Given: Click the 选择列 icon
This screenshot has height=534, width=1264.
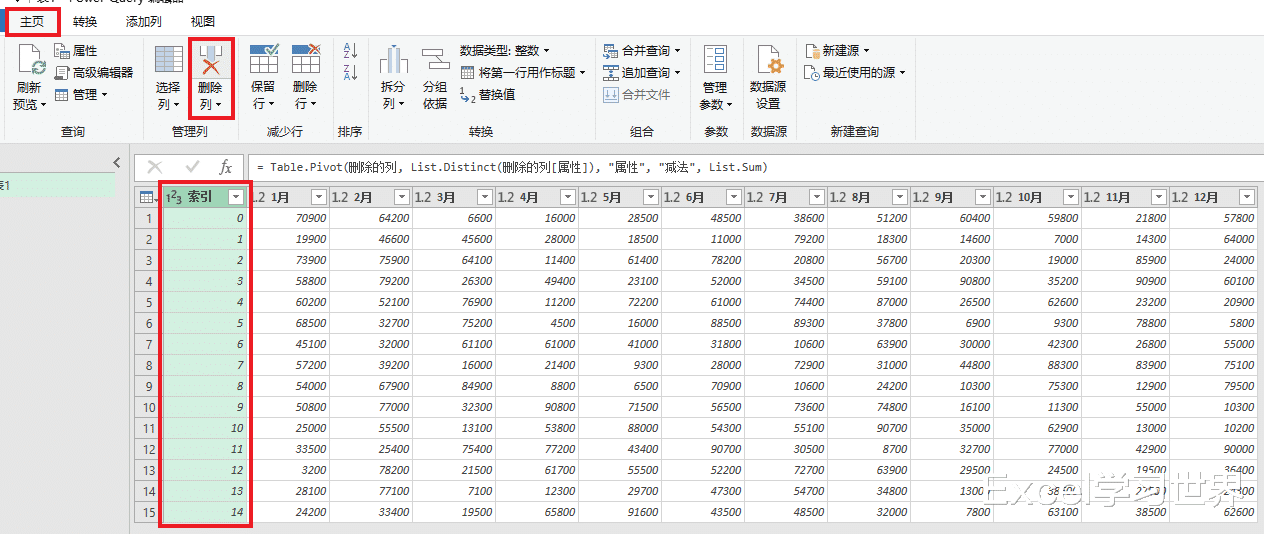Looking at the screenshot, I should coord(169,60).
